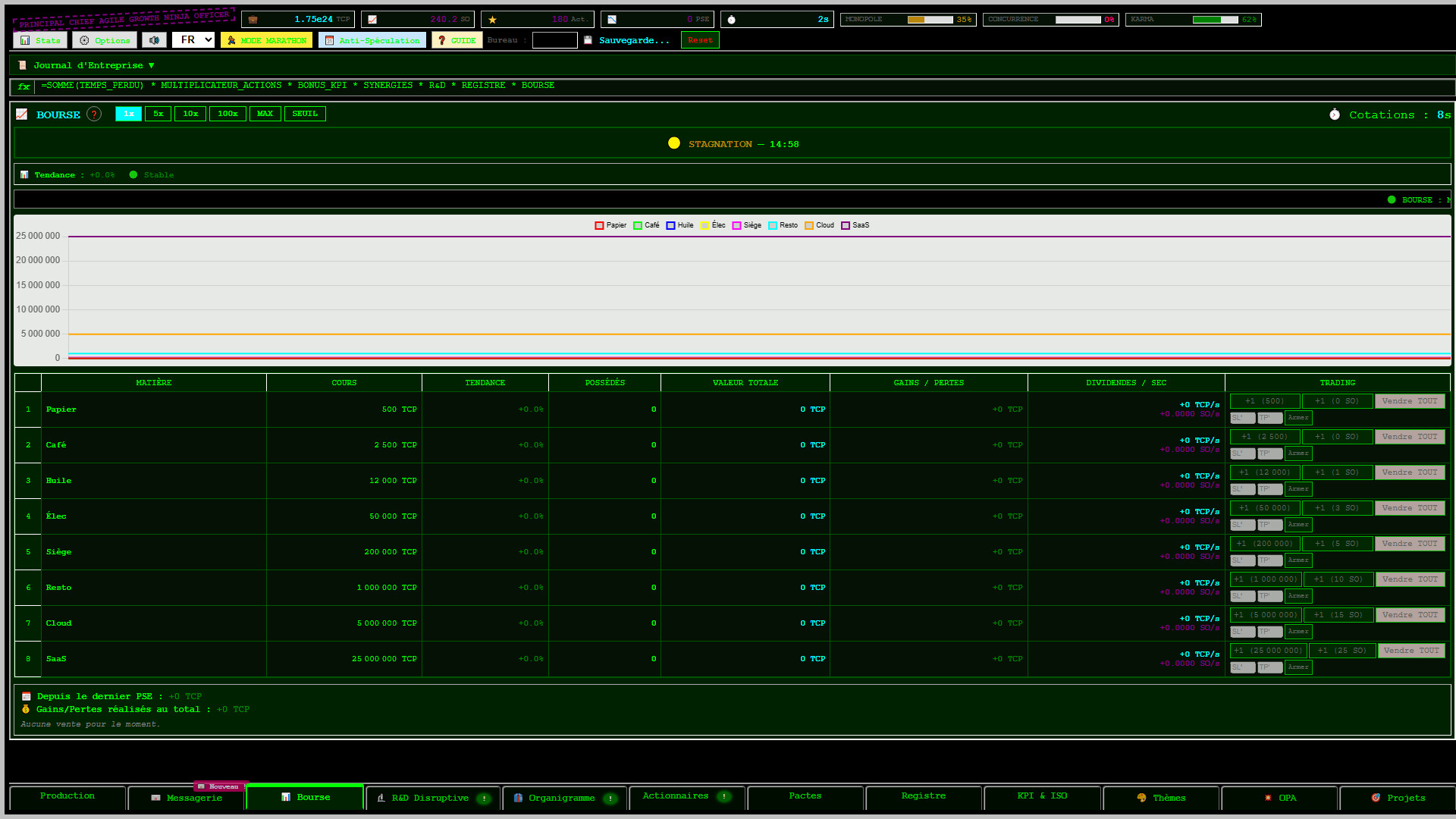Select the 10x quantity multiplier
1456x819 pixels.
coord(190,114)
